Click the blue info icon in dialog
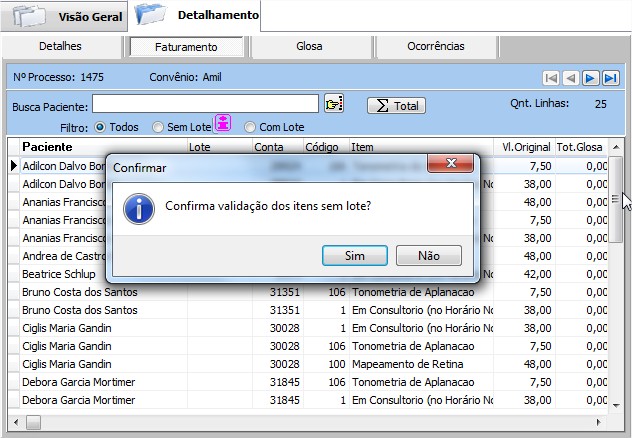This screenshot has height=438, width=632. [x=138, y=207]
